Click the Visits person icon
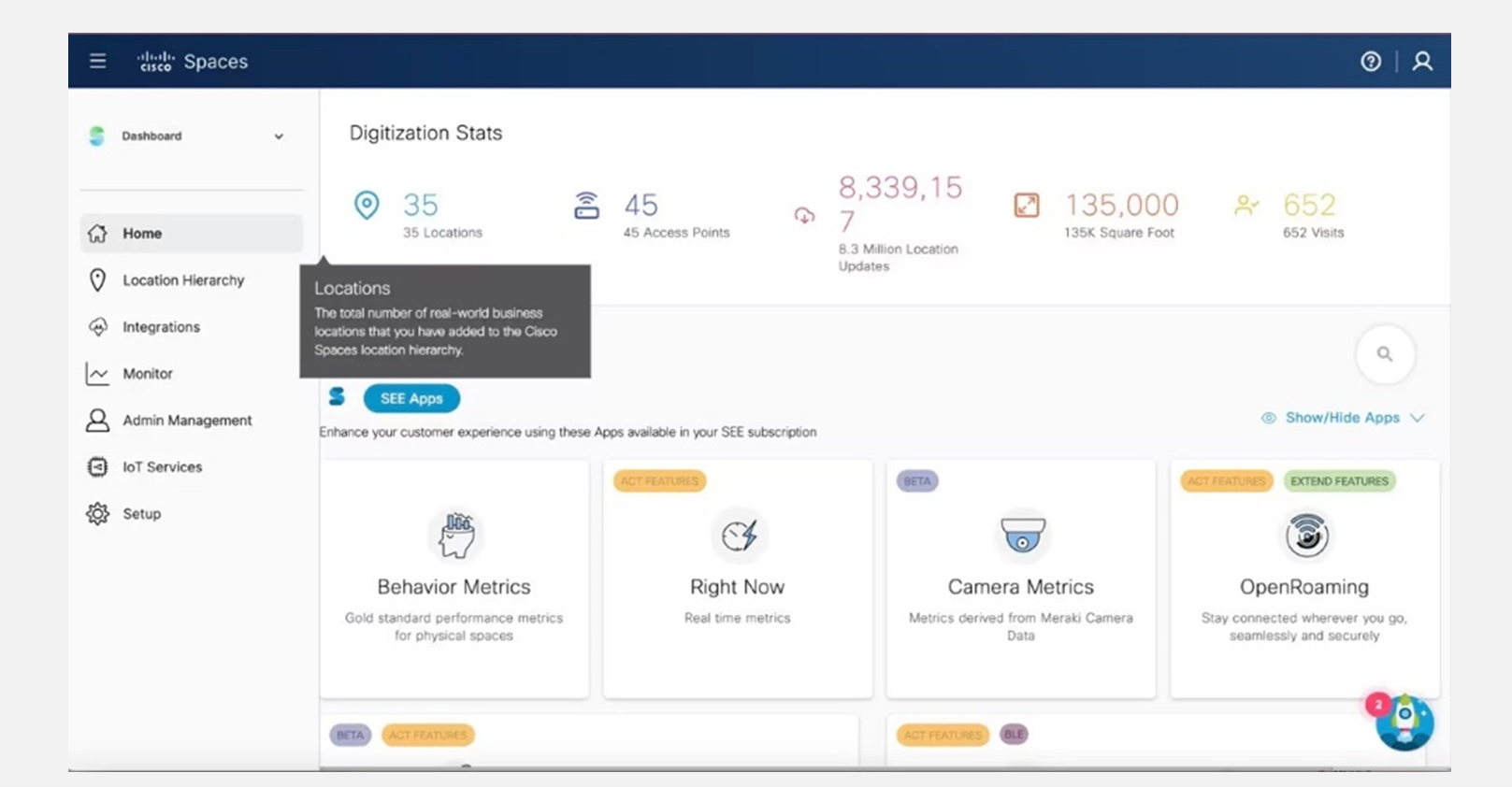Viewport: 1512px width, 787px height. point(1246,205)
